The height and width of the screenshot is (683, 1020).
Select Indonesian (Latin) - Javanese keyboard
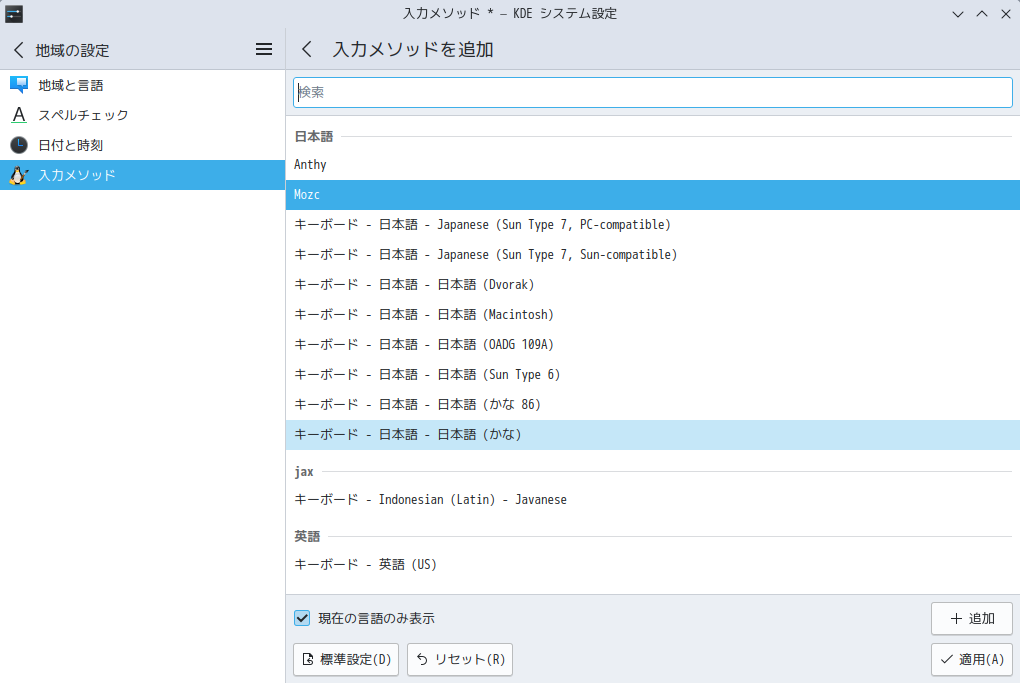click(652, 500)
